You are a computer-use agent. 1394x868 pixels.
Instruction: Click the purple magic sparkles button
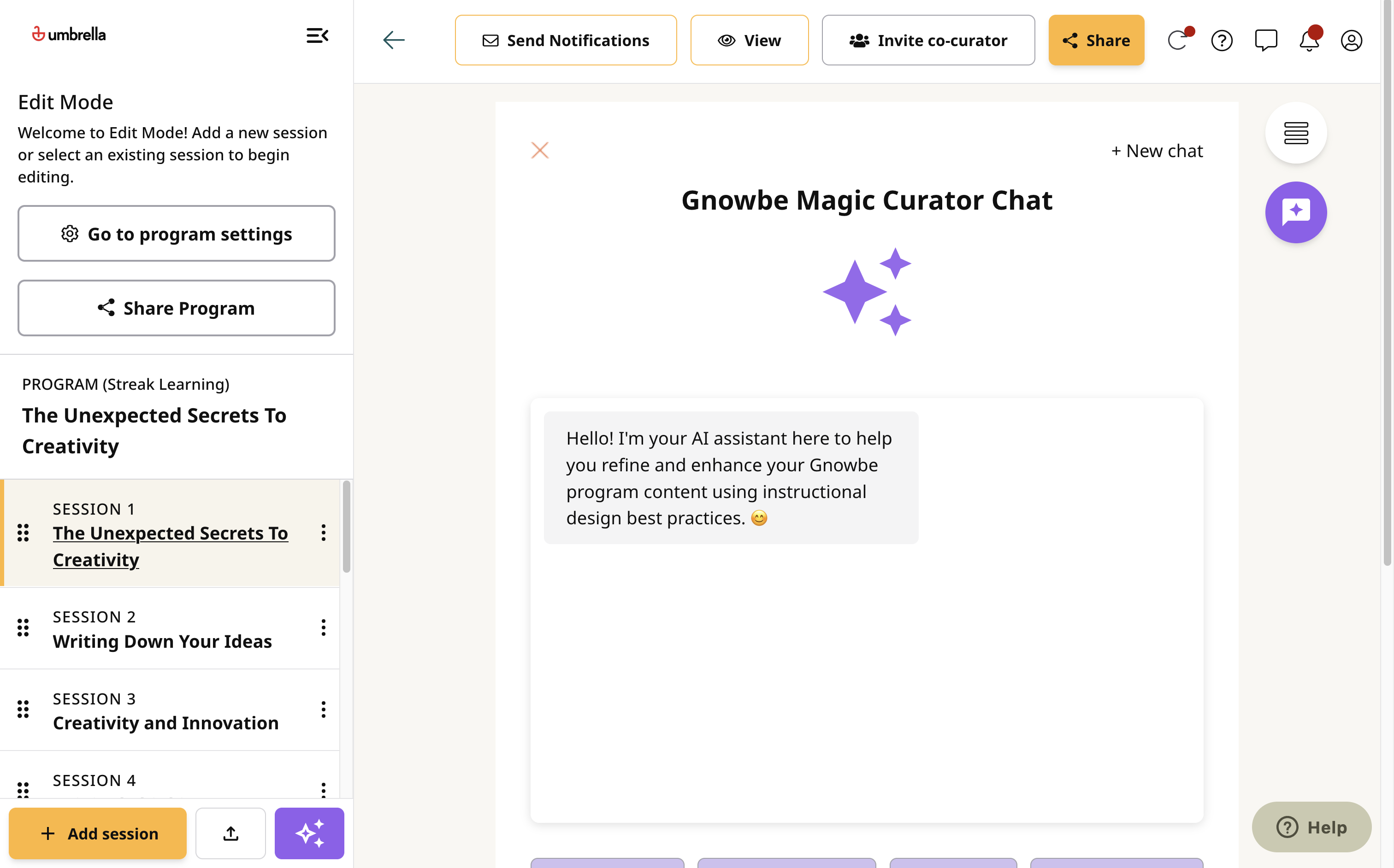[309, 833]
